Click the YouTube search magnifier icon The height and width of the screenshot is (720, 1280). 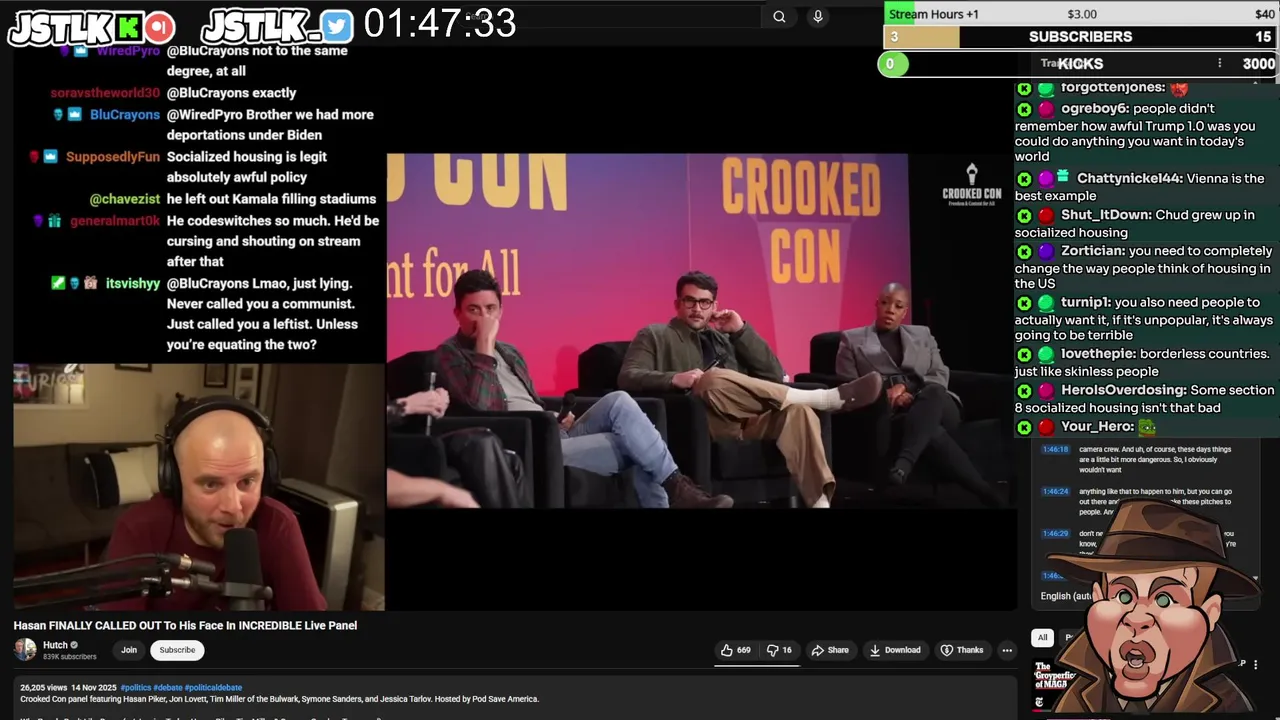click(x=779, y=16)
